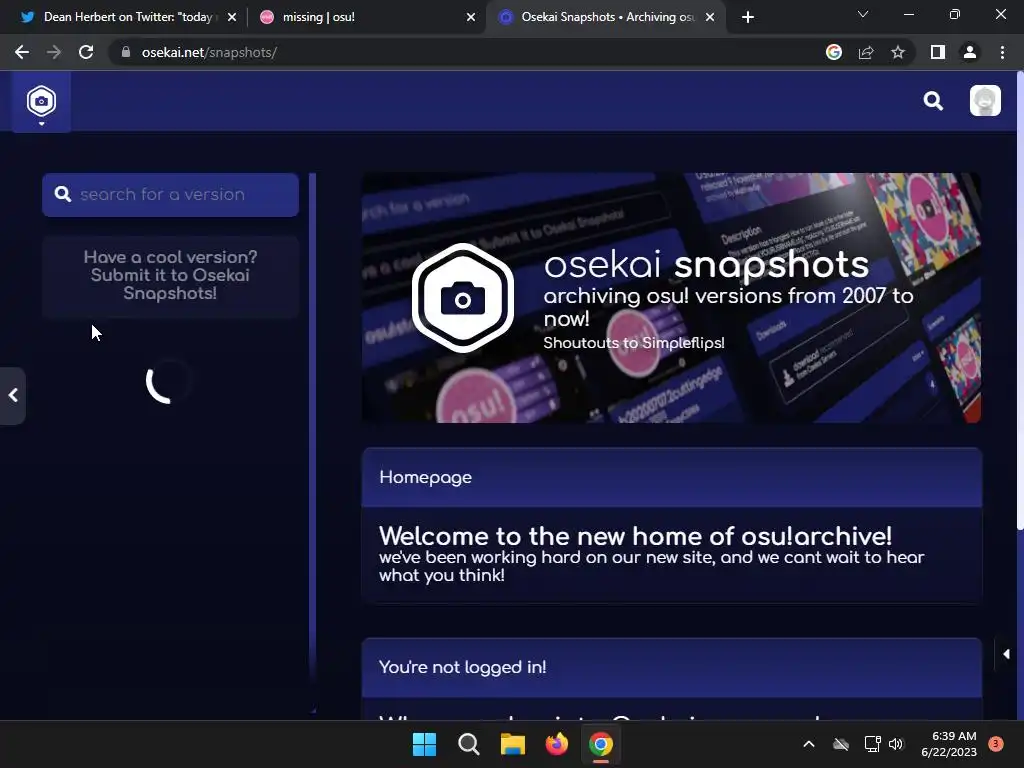The height and width of the screenshot is (768, 1024).
Task: Go forward to the next page
Action: pos(54,52)
